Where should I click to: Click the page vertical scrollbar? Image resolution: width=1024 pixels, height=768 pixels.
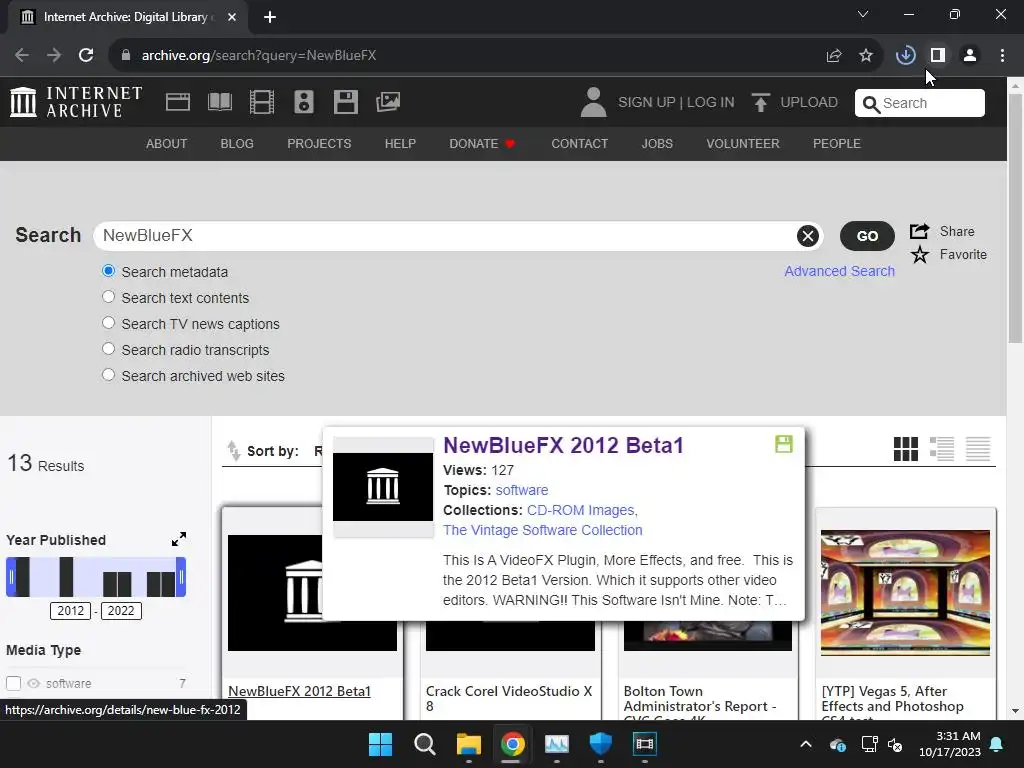click(1015, 219)
